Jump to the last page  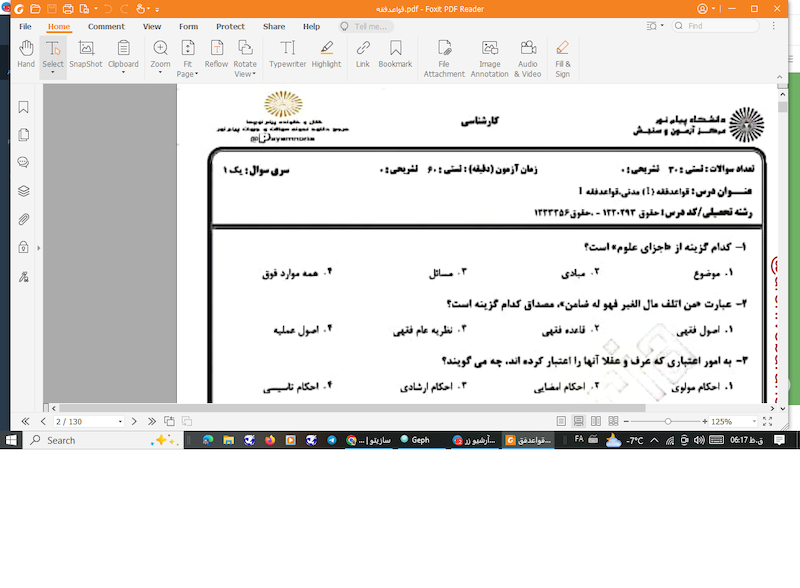(x=152, y=421)
